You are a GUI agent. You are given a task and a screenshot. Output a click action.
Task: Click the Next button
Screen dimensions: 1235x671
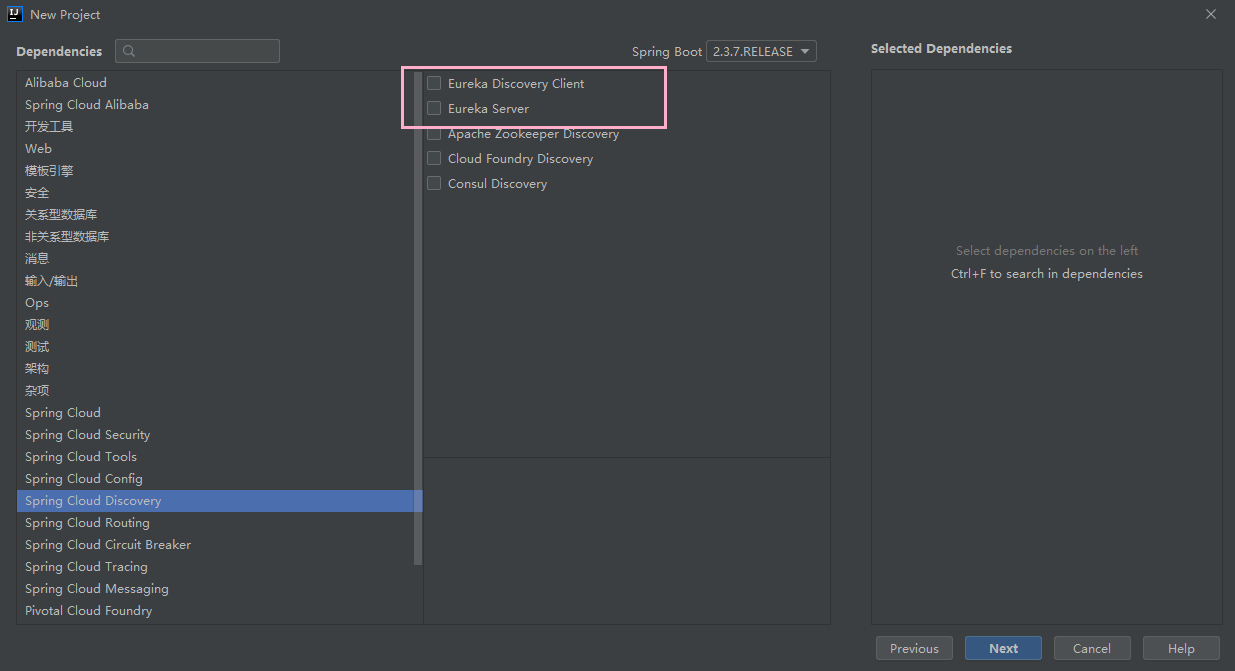1003,648
